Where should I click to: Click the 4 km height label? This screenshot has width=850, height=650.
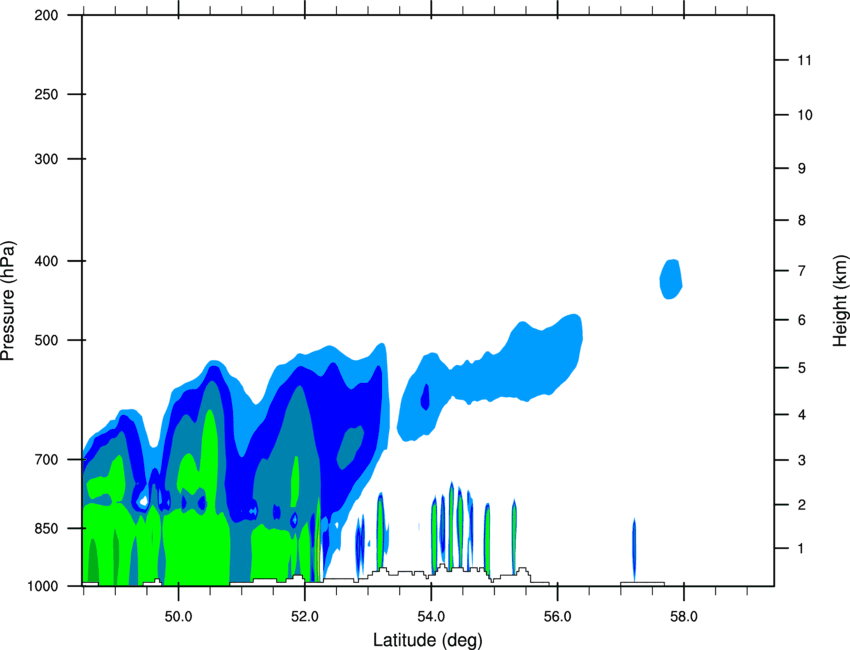pyautogui.click(x=802, y=415)
